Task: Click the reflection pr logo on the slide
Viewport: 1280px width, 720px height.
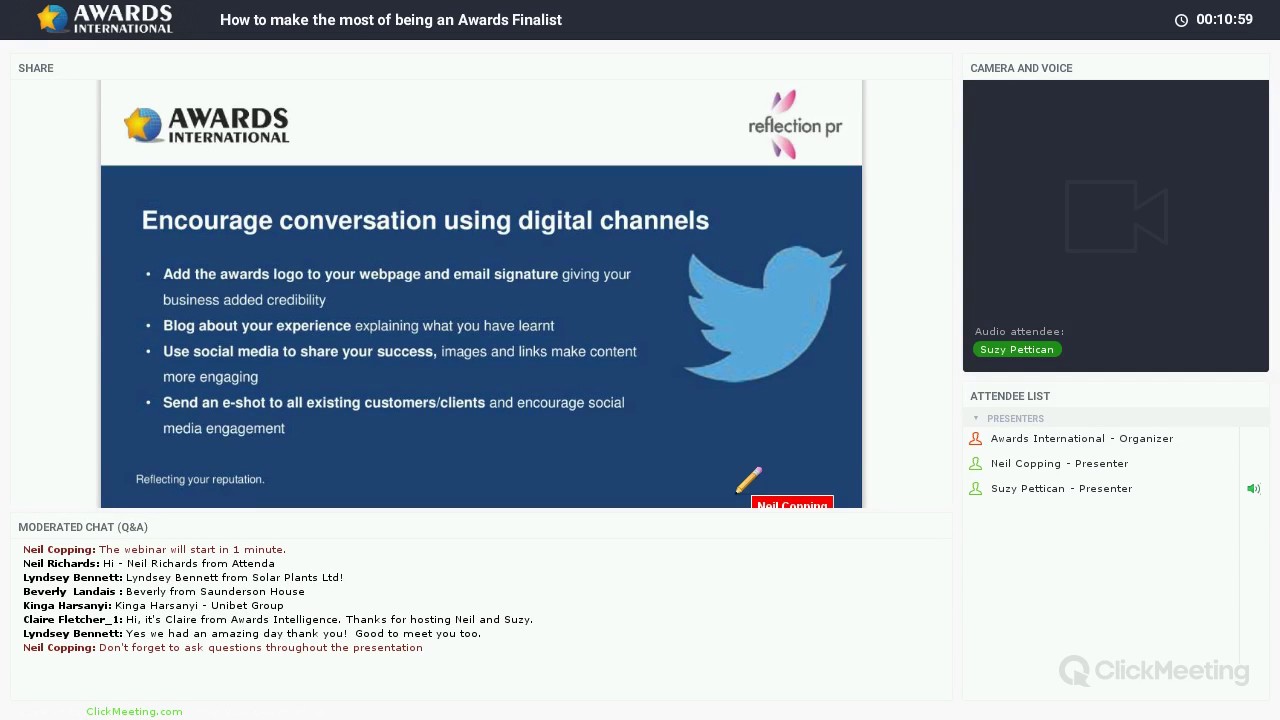Action: click(x=795, y=125)
